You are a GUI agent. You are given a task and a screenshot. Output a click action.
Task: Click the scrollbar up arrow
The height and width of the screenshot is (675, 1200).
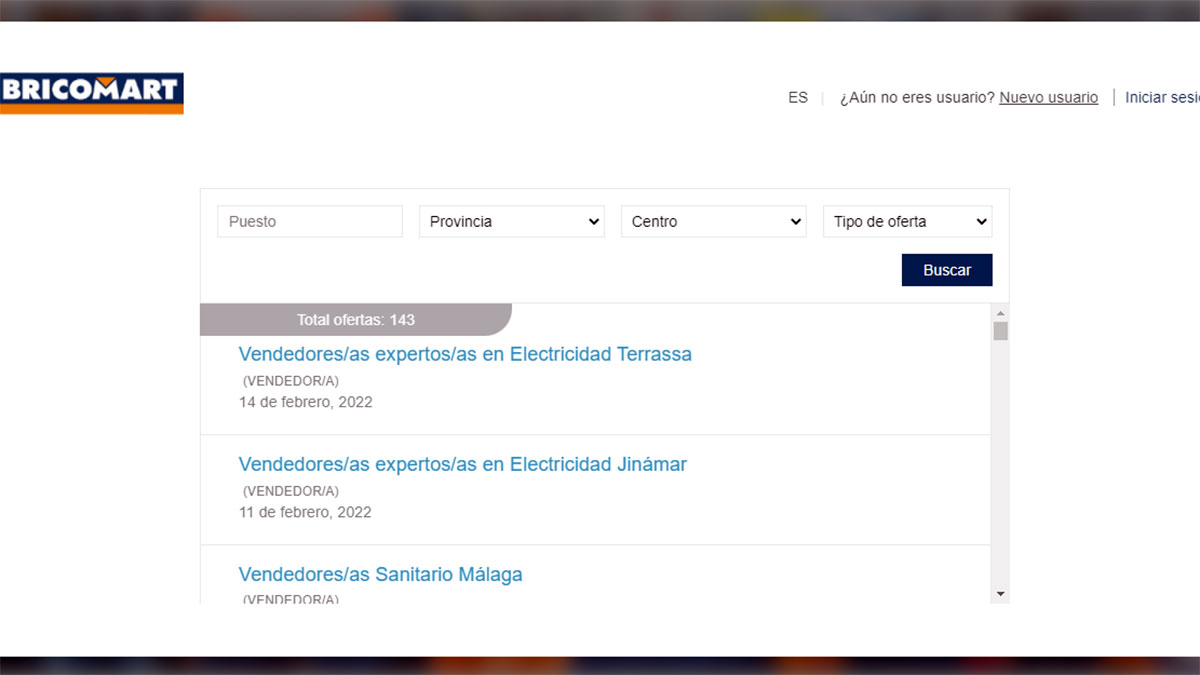click(x=1000, y=312)
